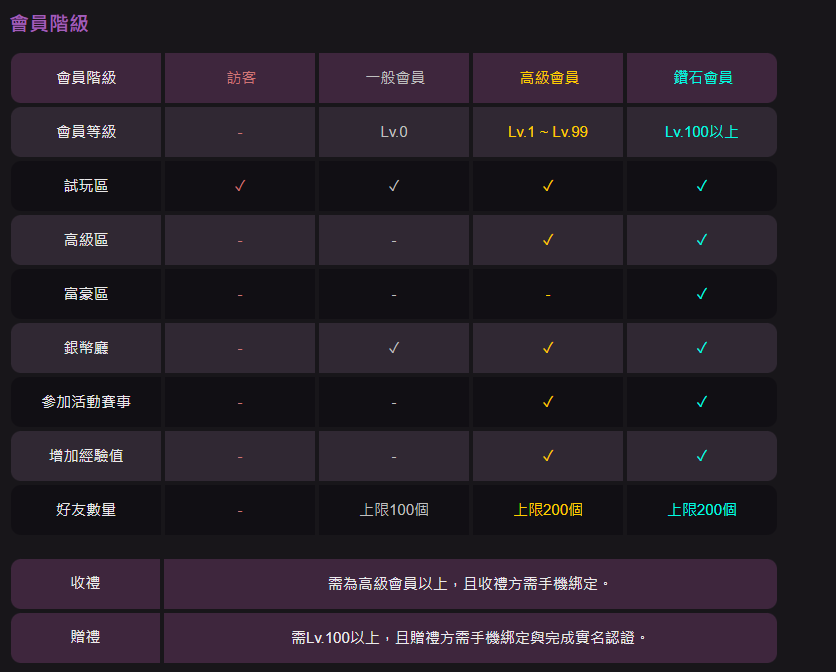The width and height of the screenshot is (836, 672).
Task: Click the yellow checkmark for 高級會員 高級區
Action: (548, 240)
